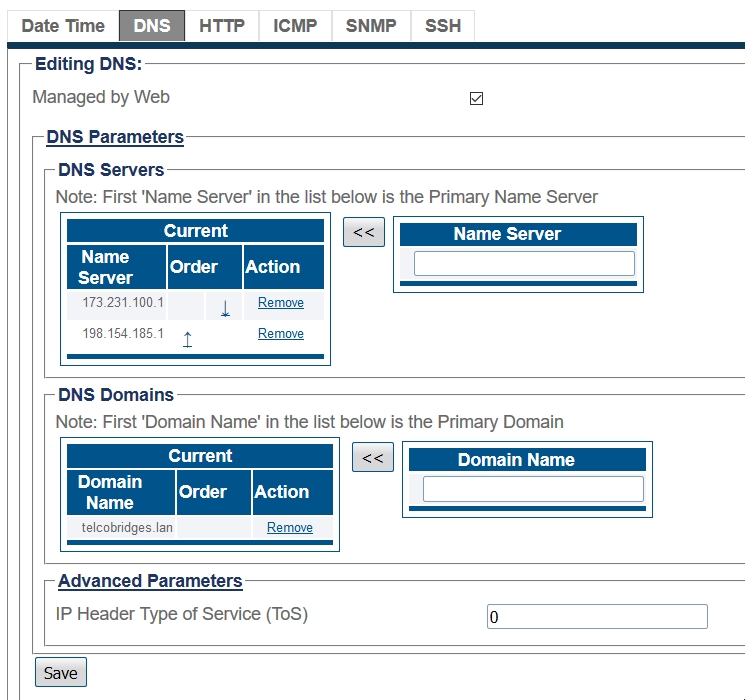Remove name server 173.231.100.1

(x=280, y=303)
